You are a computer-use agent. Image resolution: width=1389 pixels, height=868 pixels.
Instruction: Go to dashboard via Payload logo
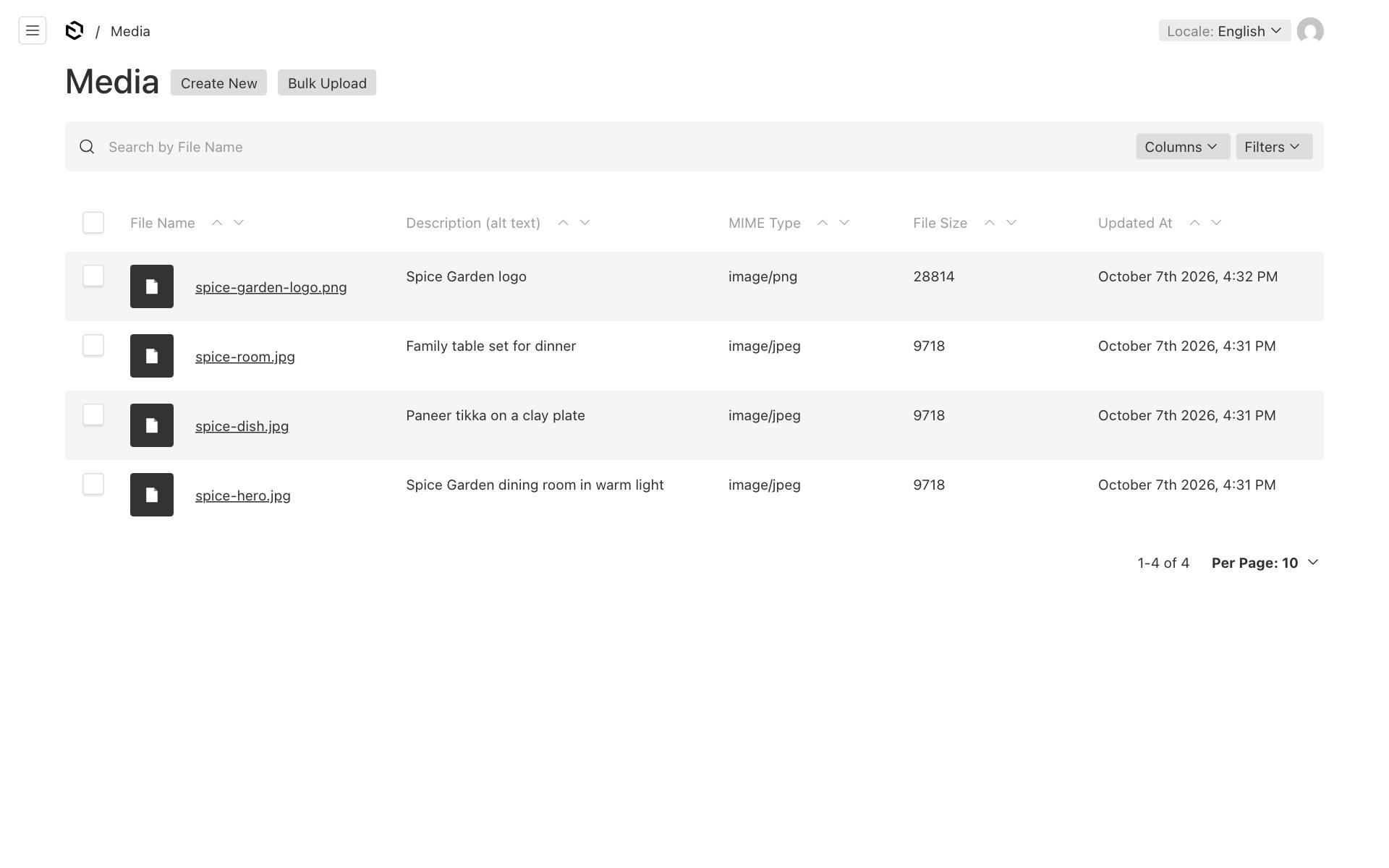pos(75,30)
